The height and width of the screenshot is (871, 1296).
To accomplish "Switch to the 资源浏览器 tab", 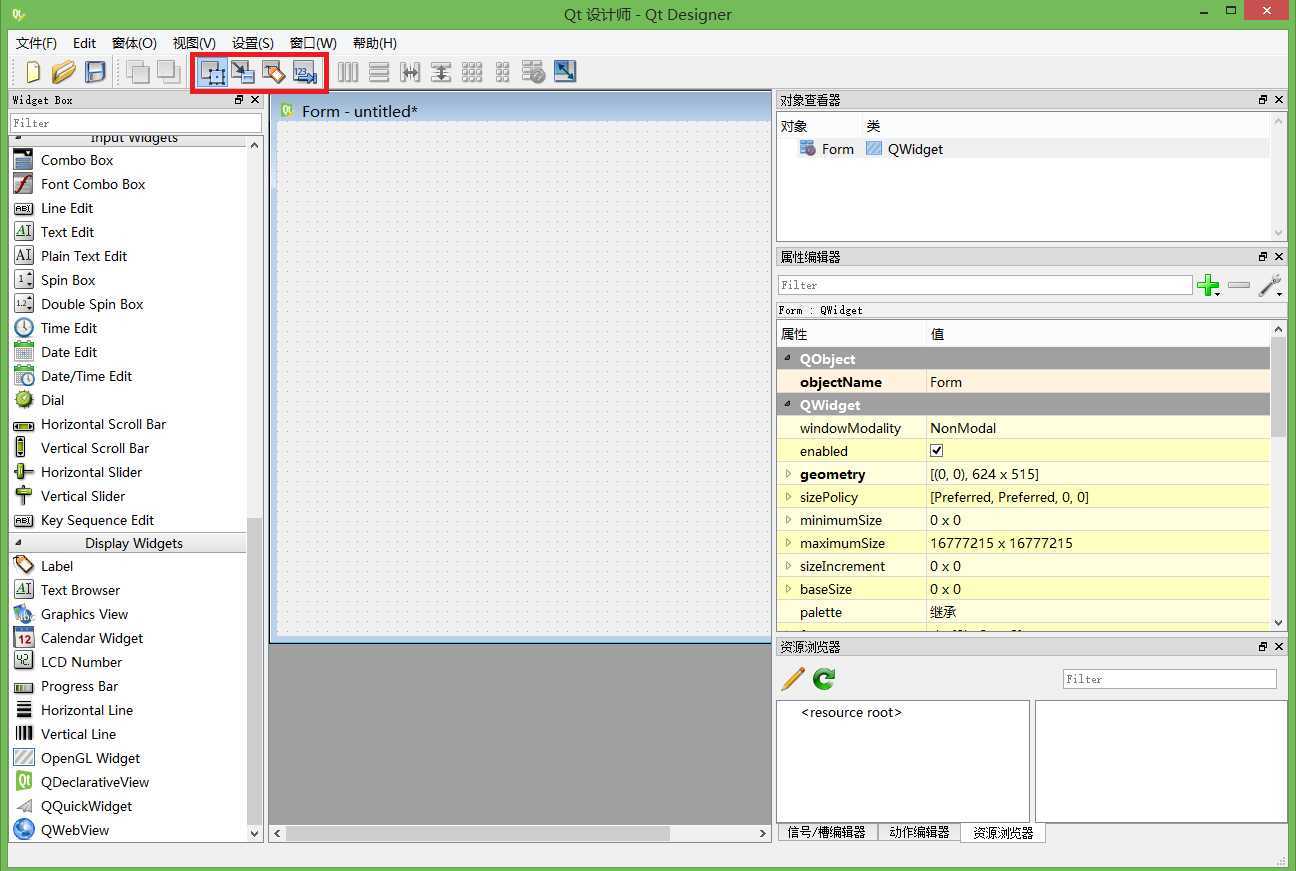I will tap(1003, 832).
